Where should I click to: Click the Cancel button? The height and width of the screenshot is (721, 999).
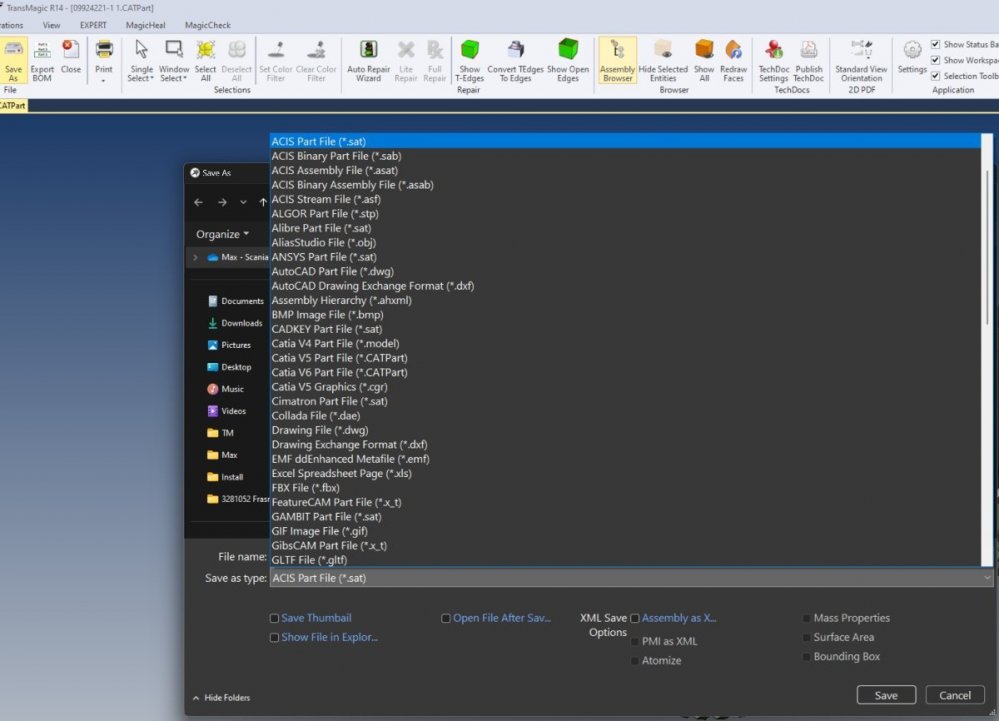point(954,695)
